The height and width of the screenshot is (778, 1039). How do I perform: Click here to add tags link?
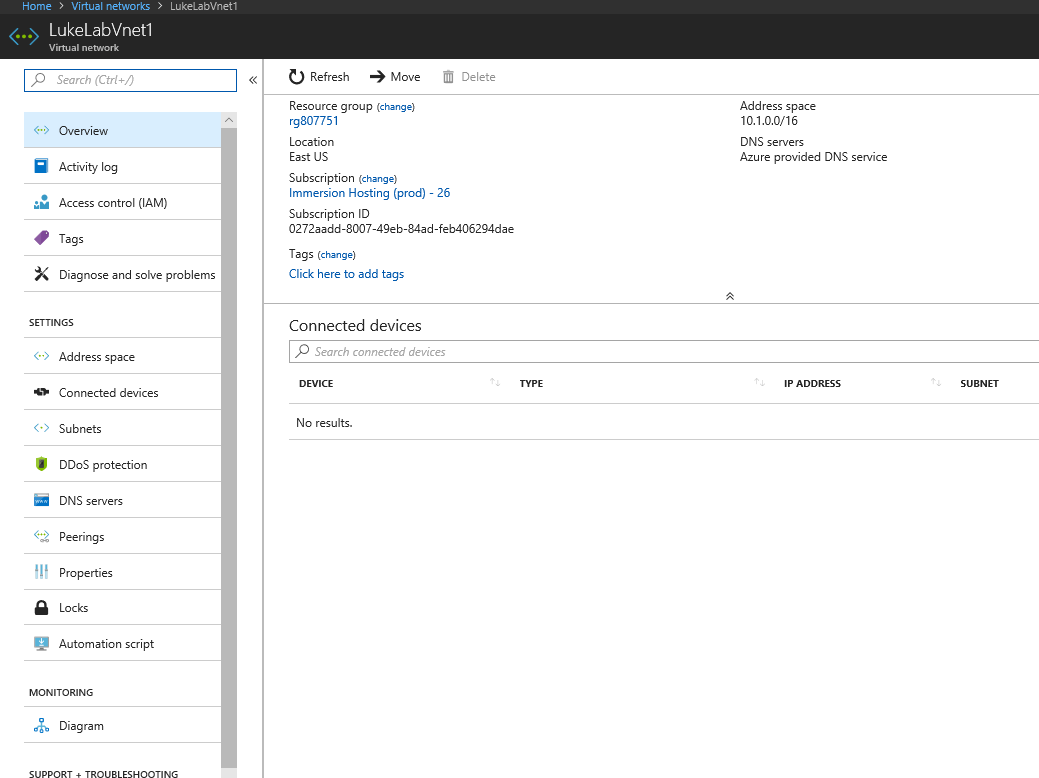point(346,274)
